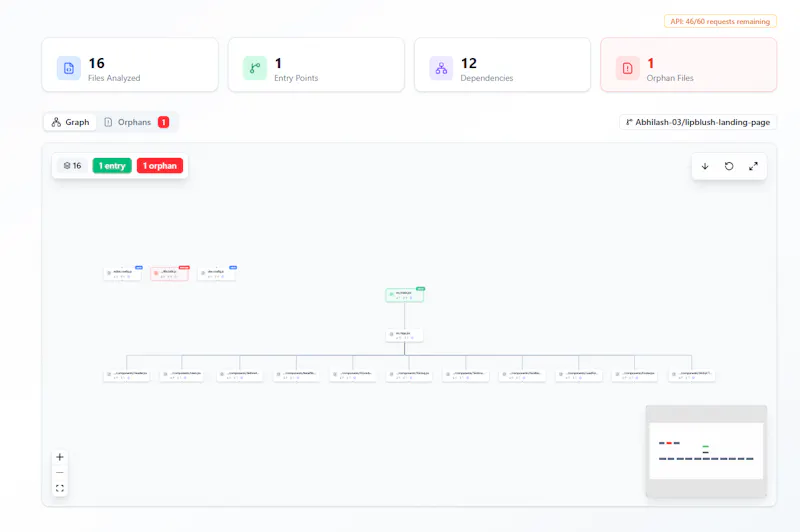Zoom in with the plus button
The height and width of the screenshot is (532, 800).
(60, 457)
